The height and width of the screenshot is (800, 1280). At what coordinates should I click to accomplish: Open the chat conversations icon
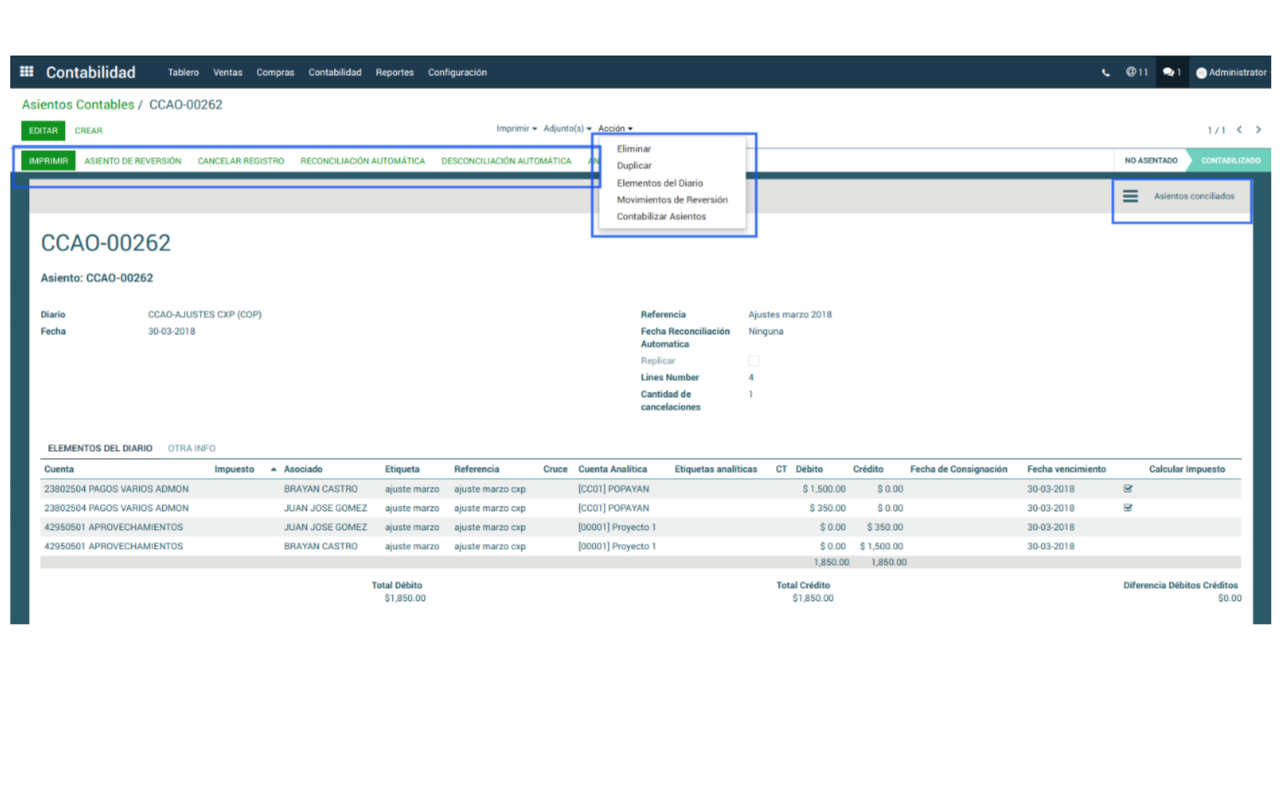pos(1171,72)
